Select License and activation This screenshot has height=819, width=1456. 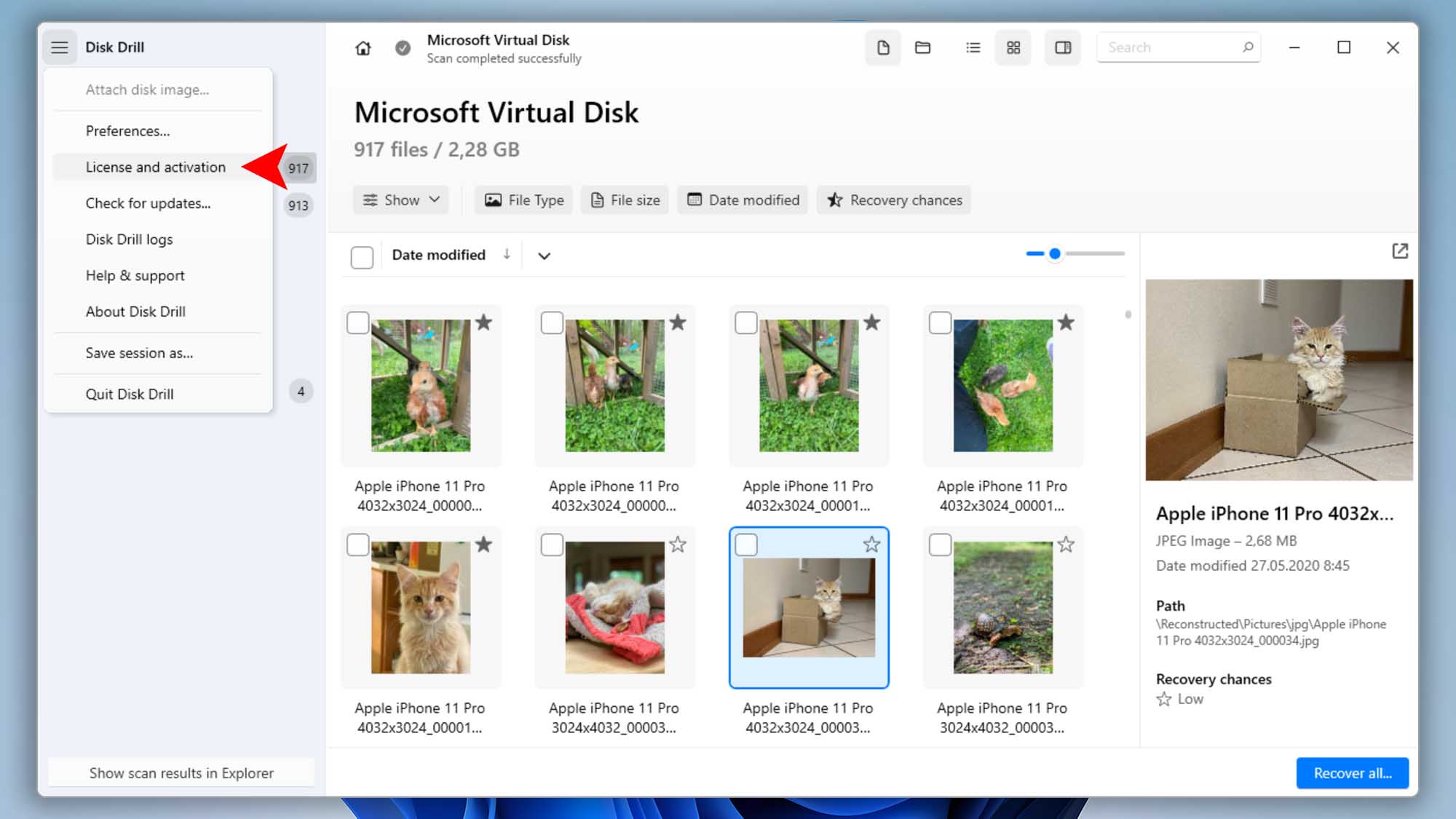coord(158,167)
